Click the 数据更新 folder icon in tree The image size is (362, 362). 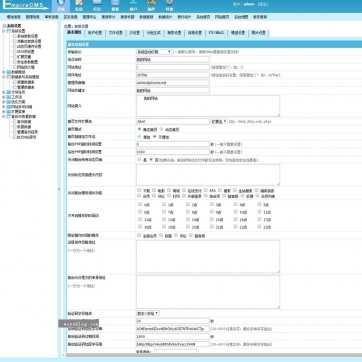tap(9, 72)
